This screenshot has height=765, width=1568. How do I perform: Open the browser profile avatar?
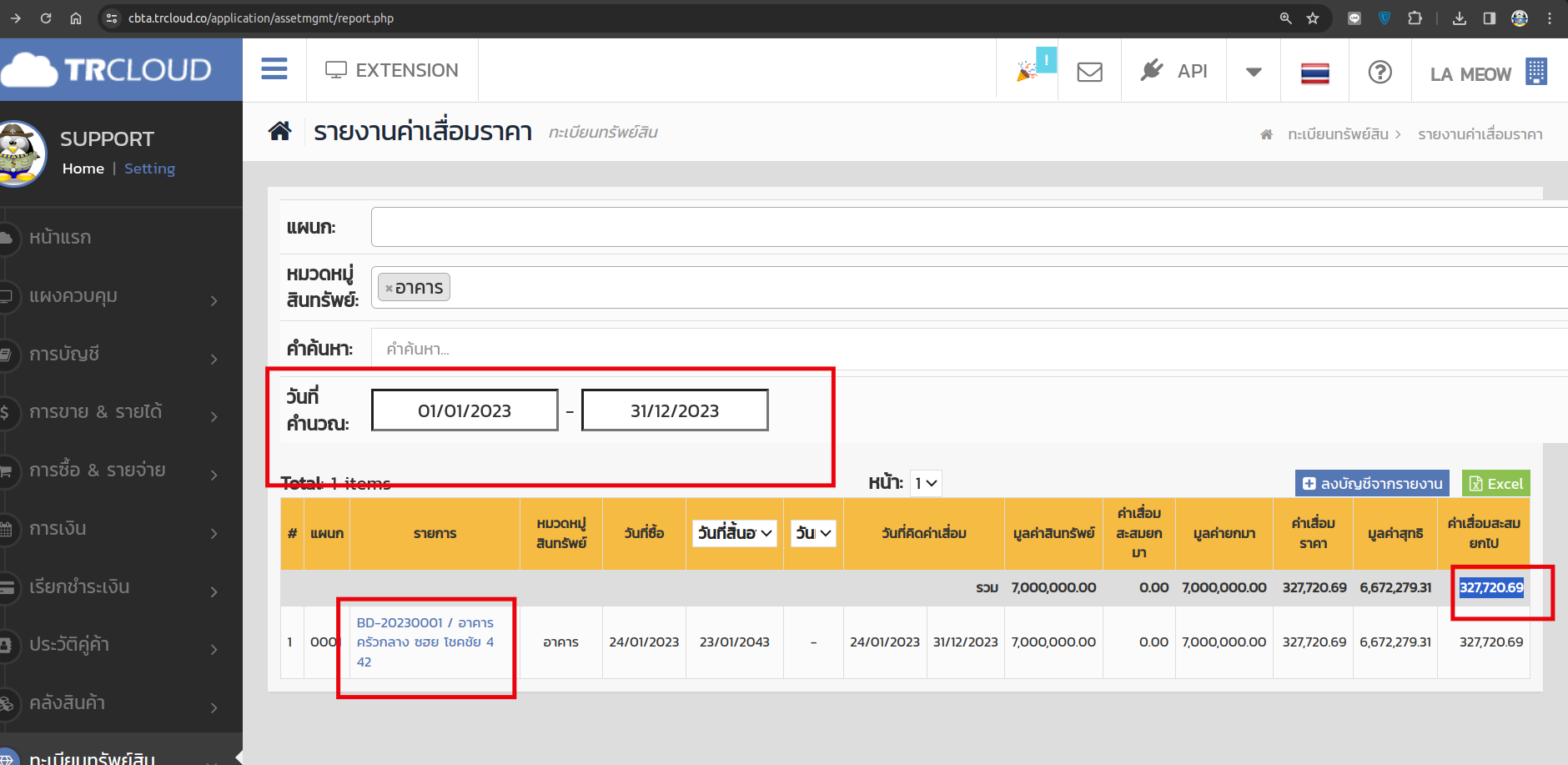point(1520,18)
